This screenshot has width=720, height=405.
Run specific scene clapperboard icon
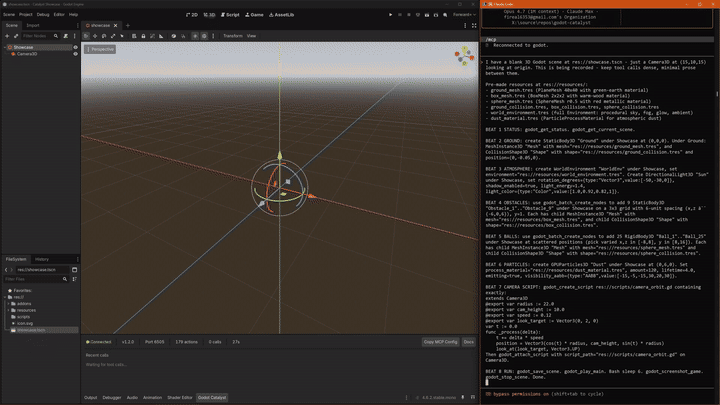click(x=436, y=15)
